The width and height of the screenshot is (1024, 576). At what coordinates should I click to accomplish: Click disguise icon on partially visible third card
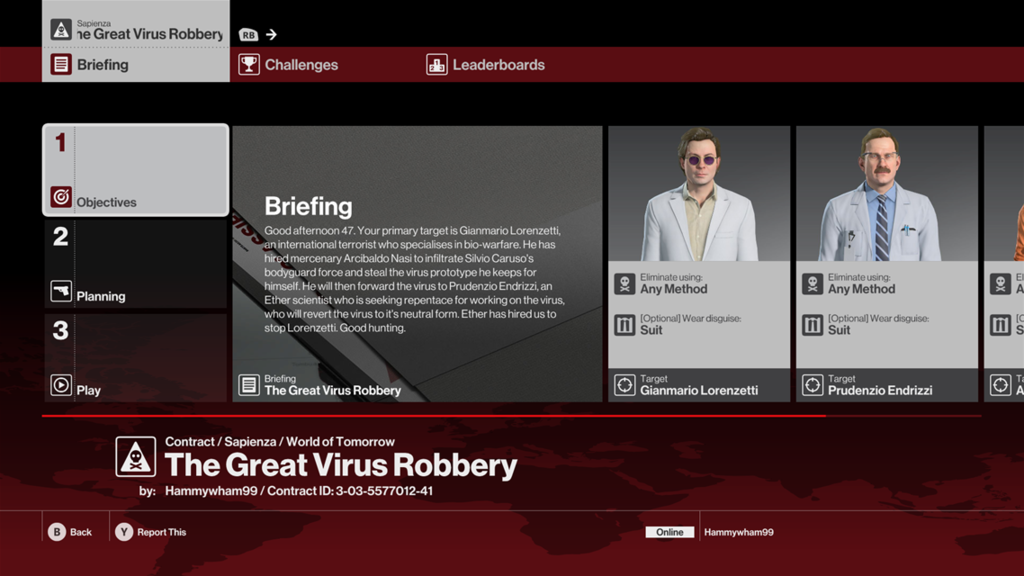coord(1000,325)
